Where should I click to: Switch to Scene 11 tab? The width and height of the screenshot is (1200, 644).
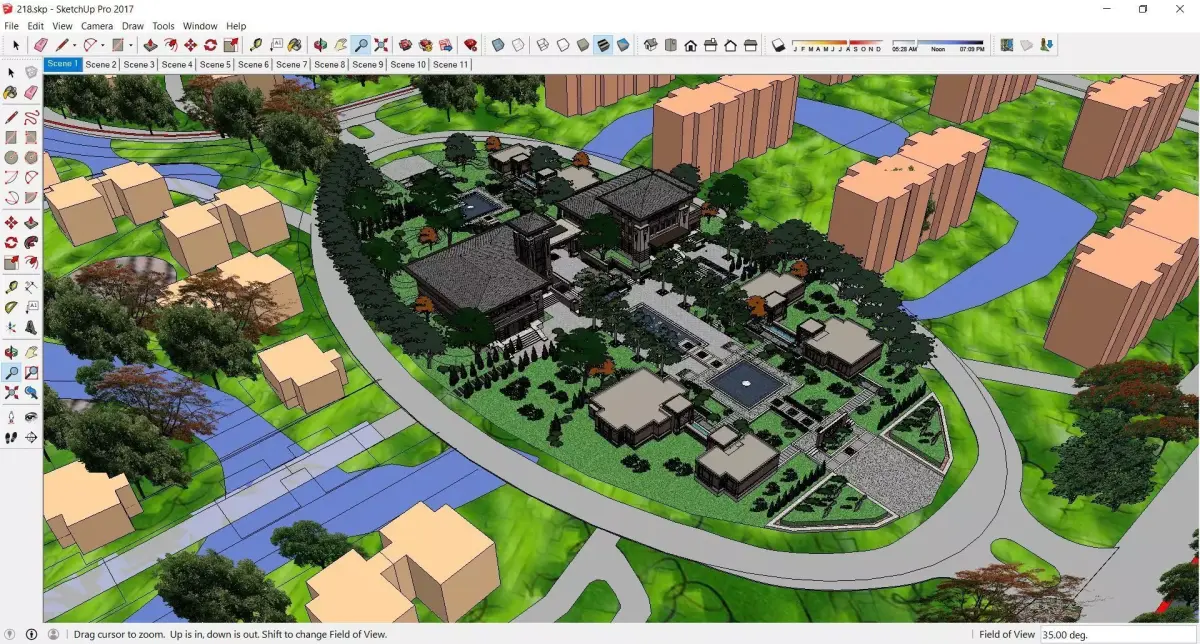pos(450,64)
